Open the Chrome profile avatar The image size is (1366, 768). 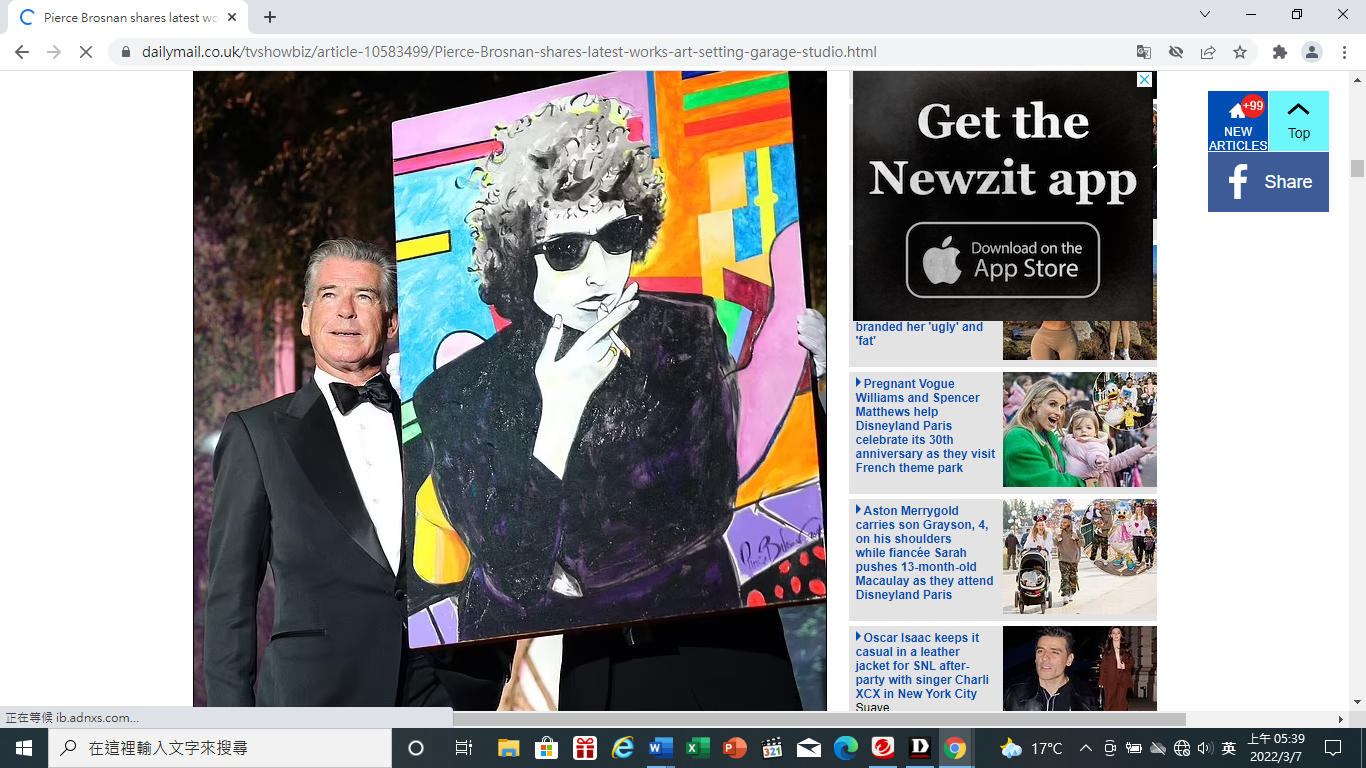pos(1312,52)
